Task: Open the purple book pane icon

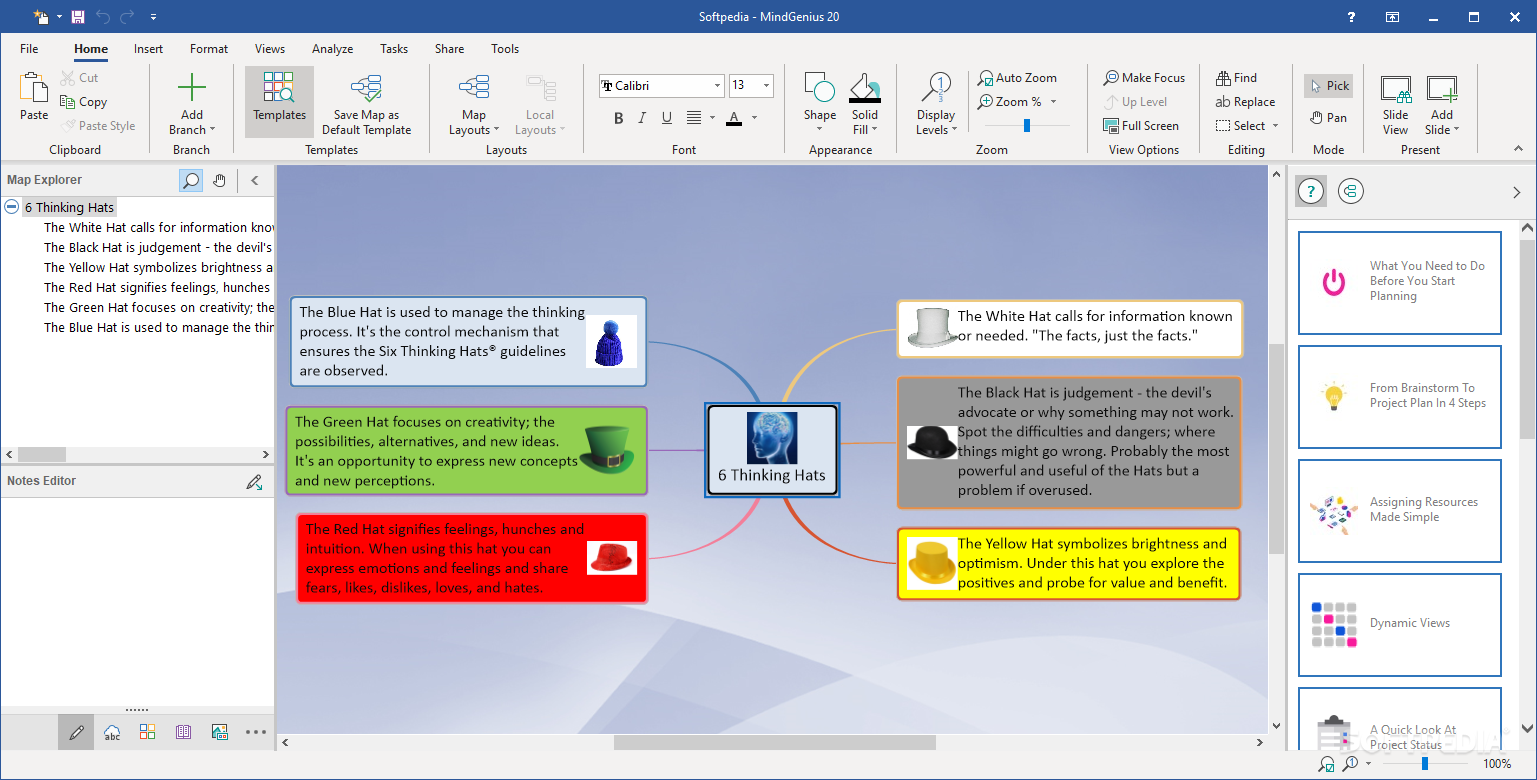Action: (183, 732)
